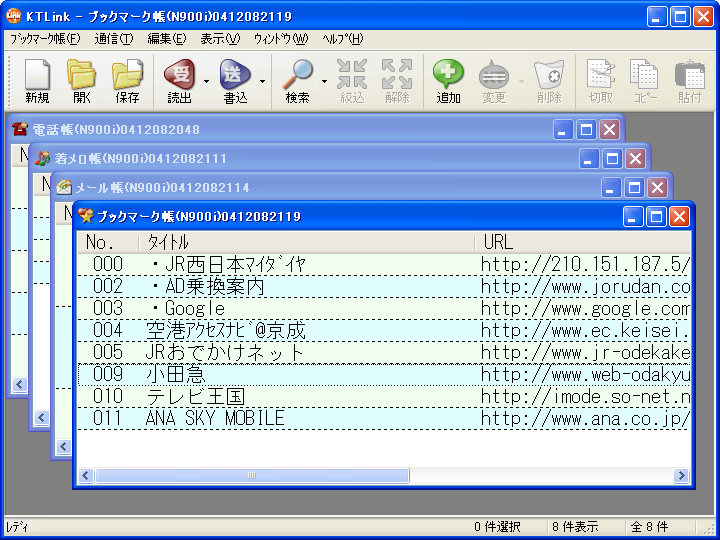The image size is (720, 540).
Task: Click URL cell http://www.ana.co.jp/
Action: tap(585, 418)
